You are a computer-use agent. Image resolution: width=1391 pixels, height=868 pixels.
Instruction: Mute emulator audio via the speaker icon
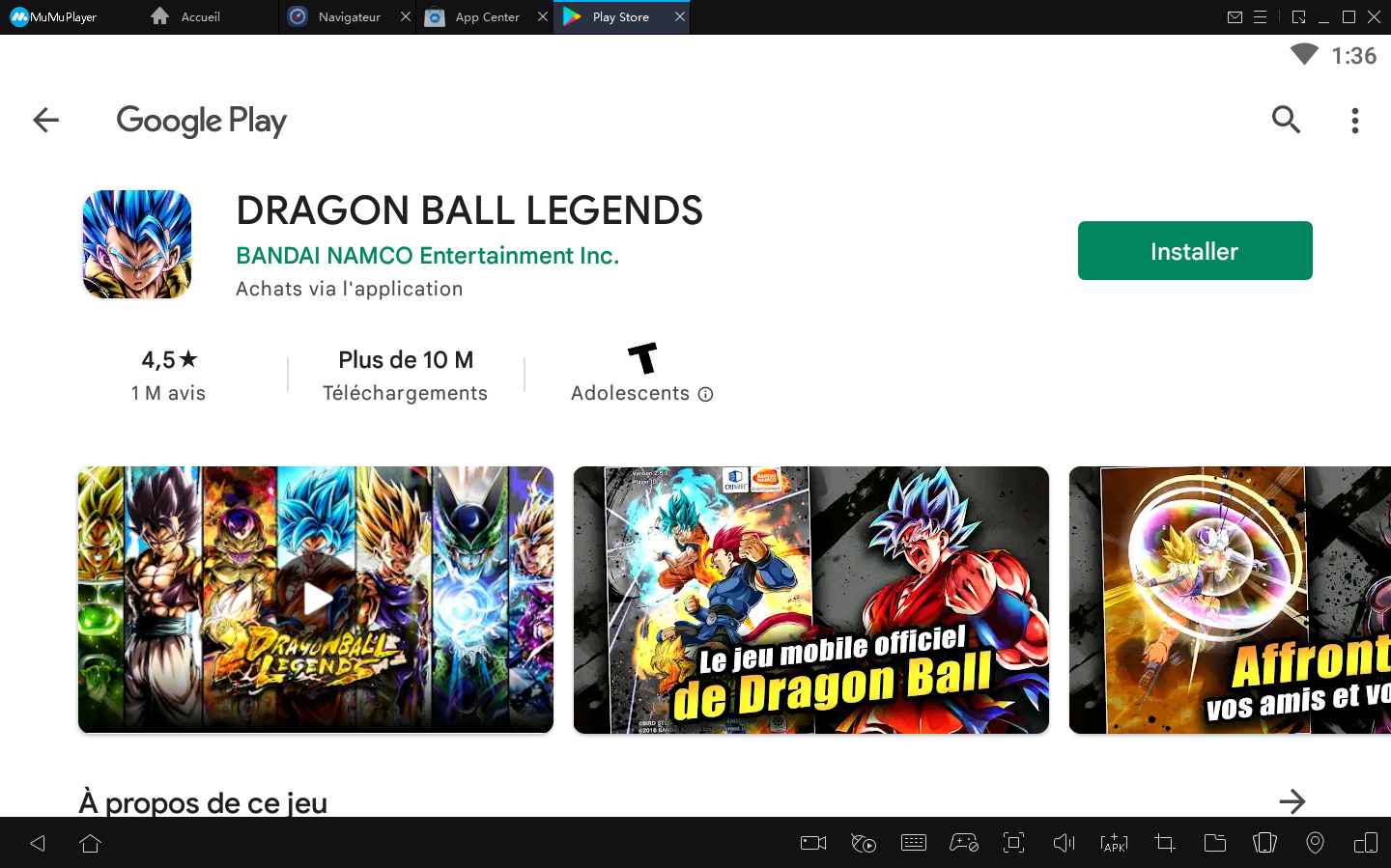pos(1064,842)
